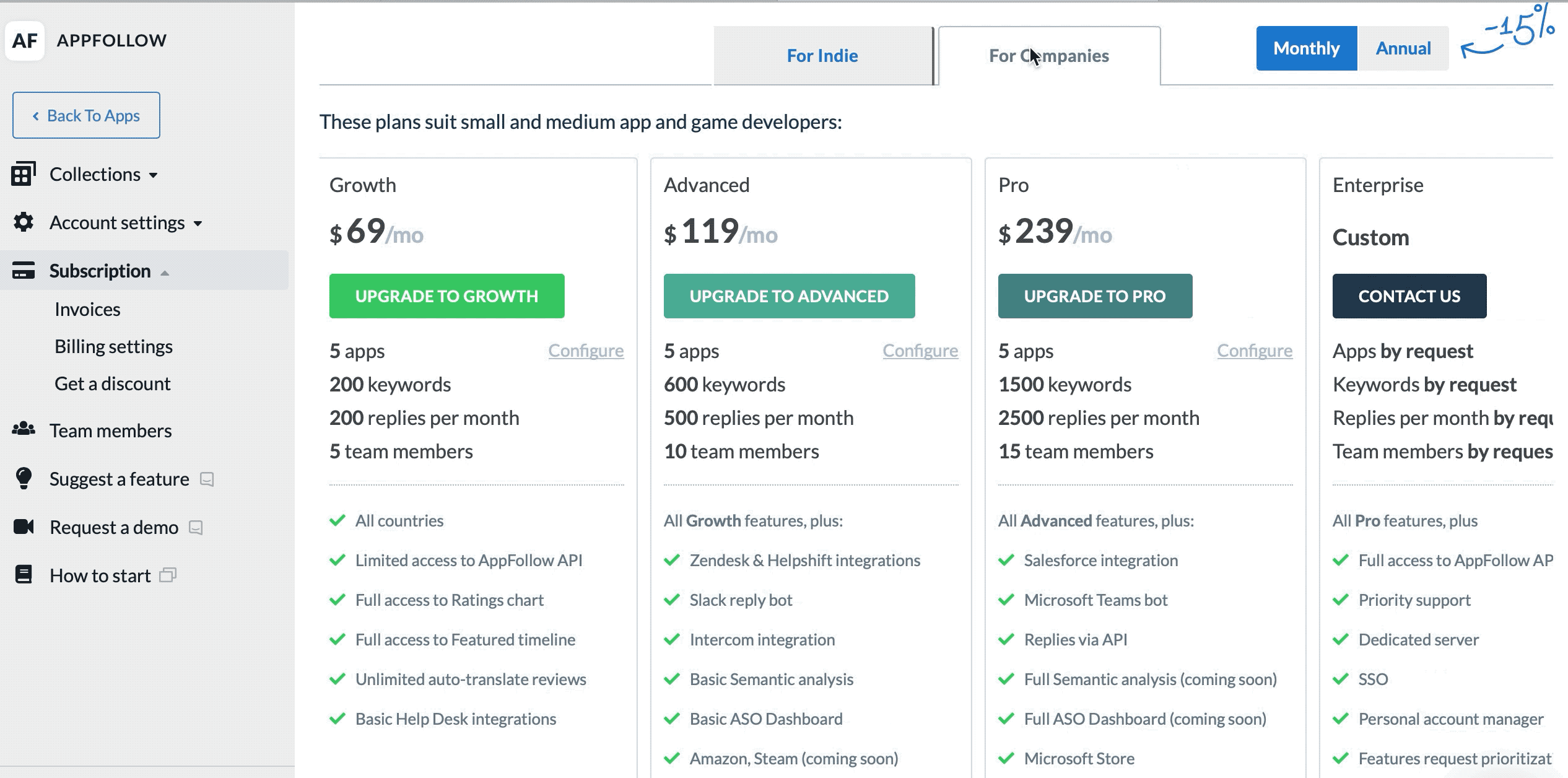The height and width of the screenshot is (778, 1568).
Task: Open Billing settings in sidebar
Action: point(113,346)
